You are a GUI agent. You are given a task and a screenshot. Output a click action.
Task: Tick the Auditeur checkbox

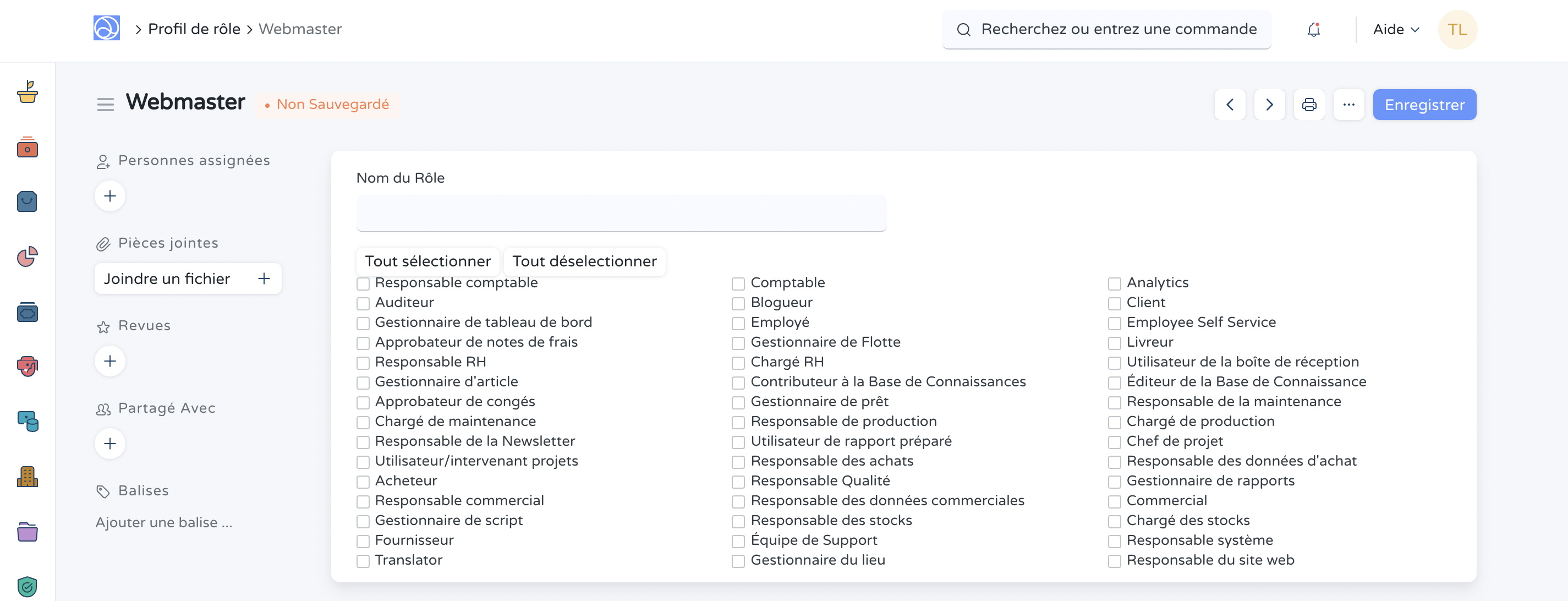click(x=363, y=303)
